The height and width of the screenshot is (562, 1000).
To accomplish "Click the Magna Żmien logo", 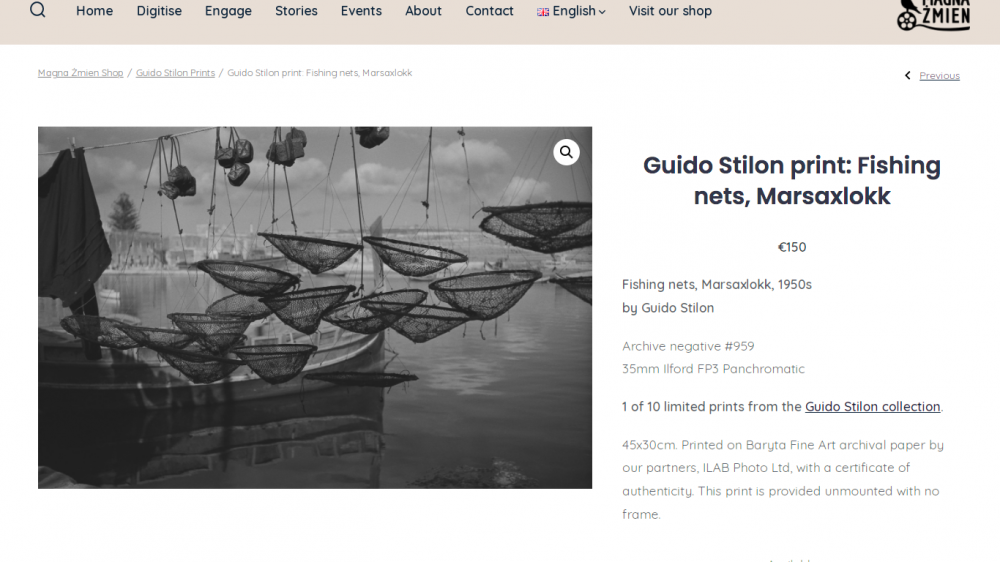I will (x=933, y=15).
